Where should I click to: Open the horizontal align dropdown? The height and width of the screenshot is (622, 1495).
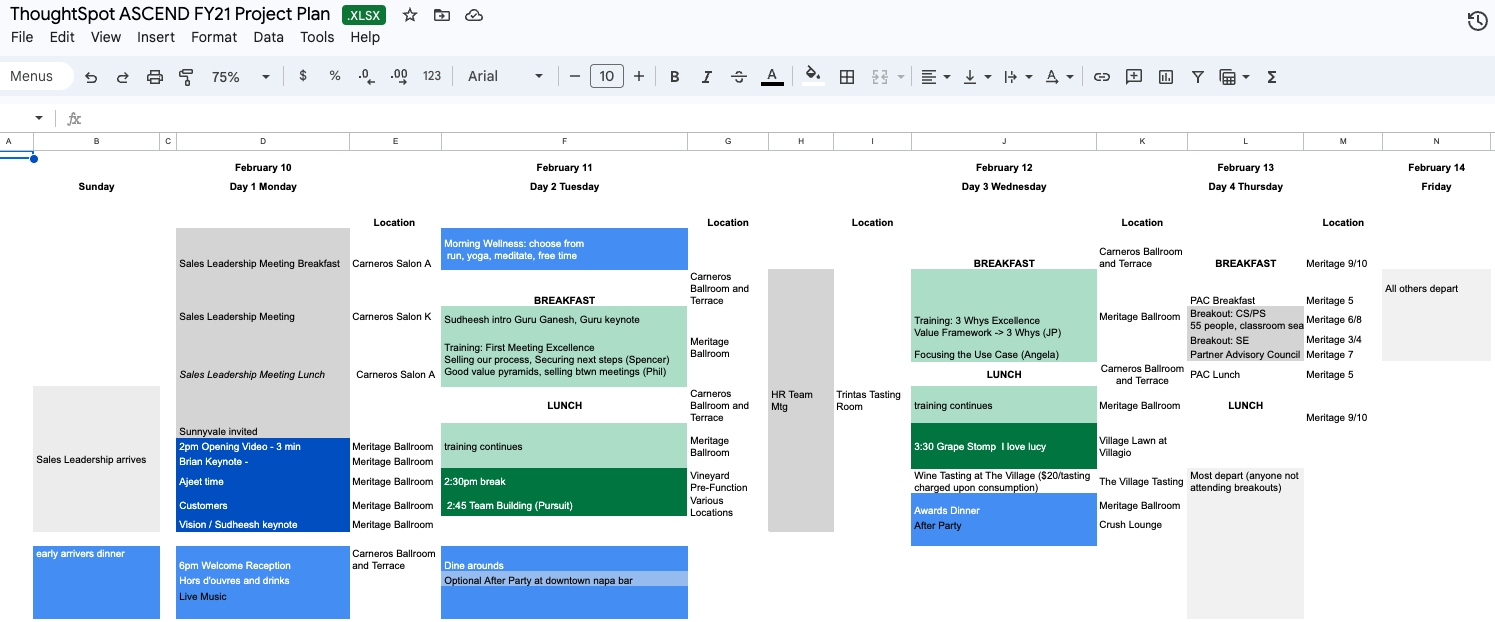coord(936,77)
